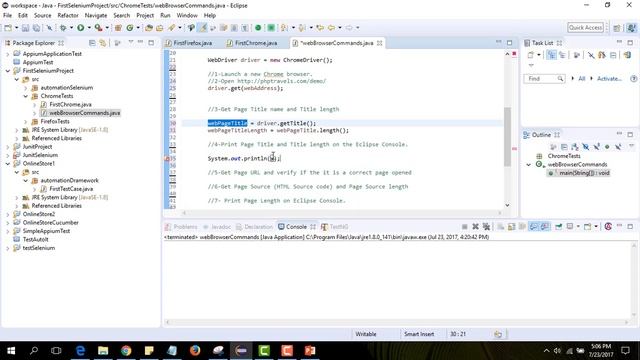
Task: Click Terminate stop icon in Console
Action: click(x=464, y=227)
